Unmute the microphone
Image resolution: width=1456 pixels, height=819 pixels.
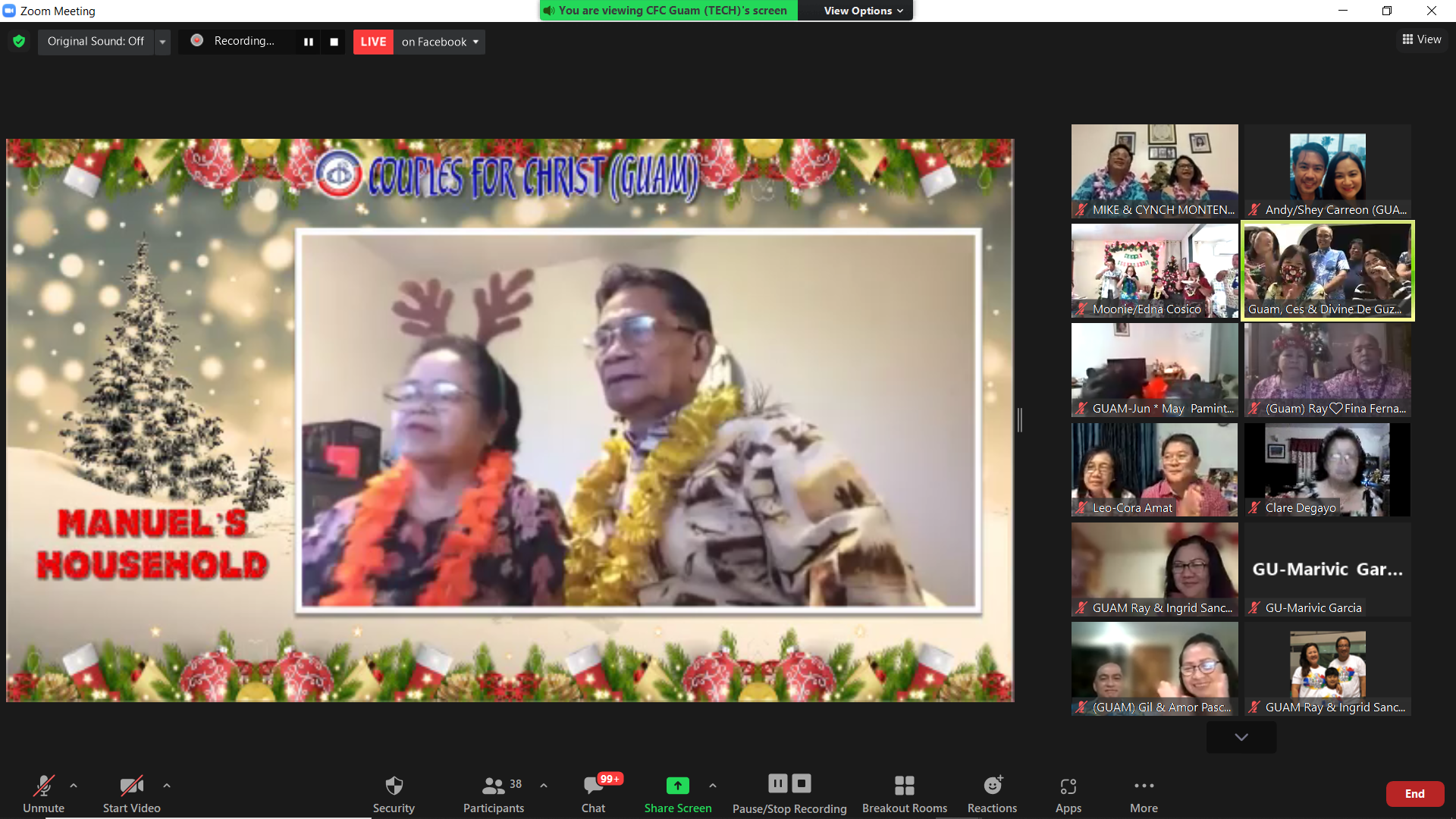(43, 793)
